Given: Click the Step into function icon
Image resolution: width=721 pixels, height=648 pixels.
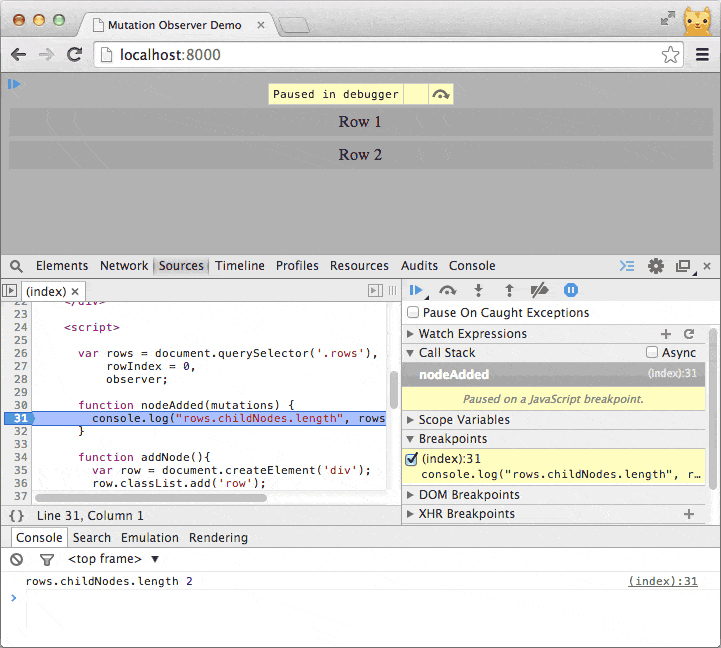Looking at the screenshot, I should (478, 290).
